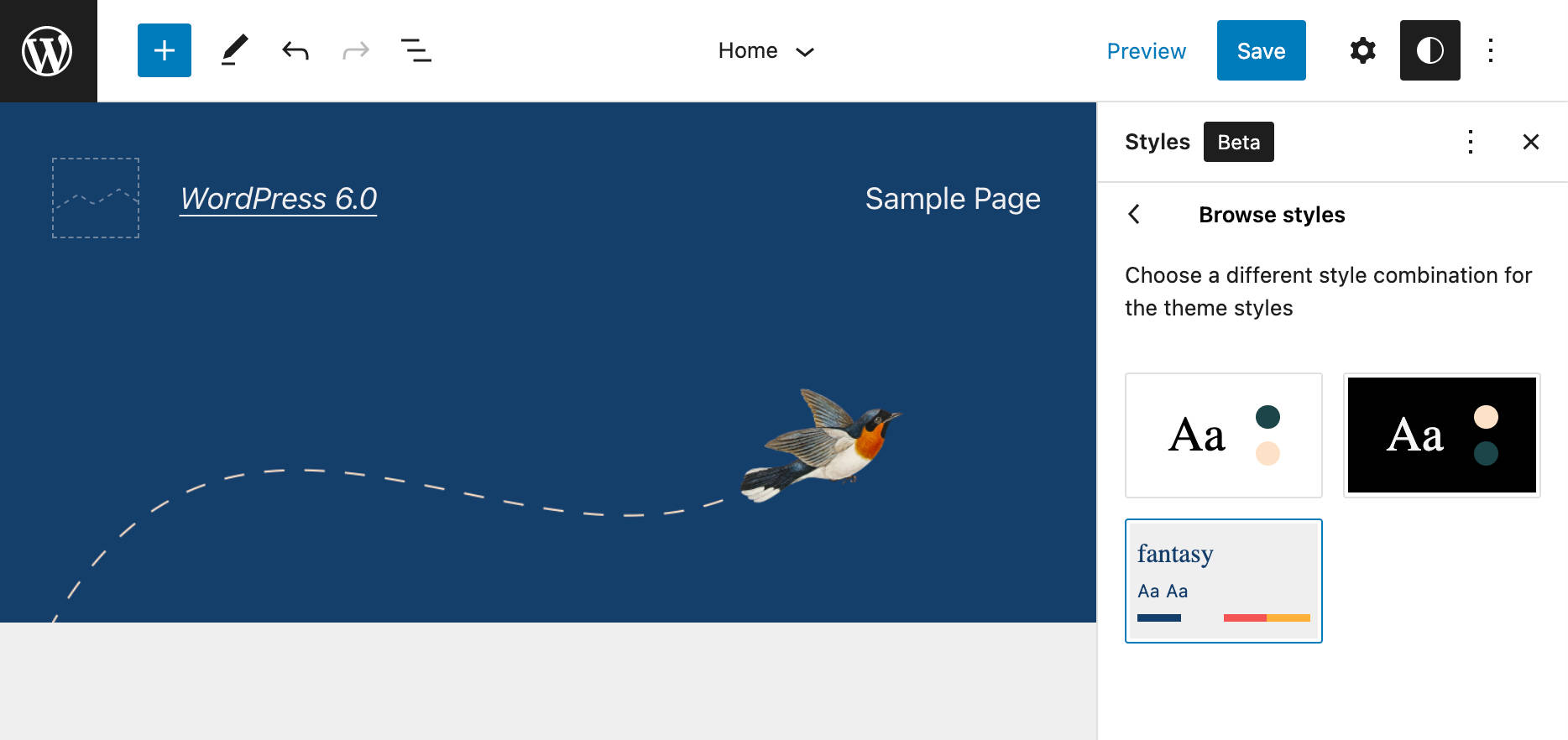Open the Sample Page navigation item

point(953,199)
